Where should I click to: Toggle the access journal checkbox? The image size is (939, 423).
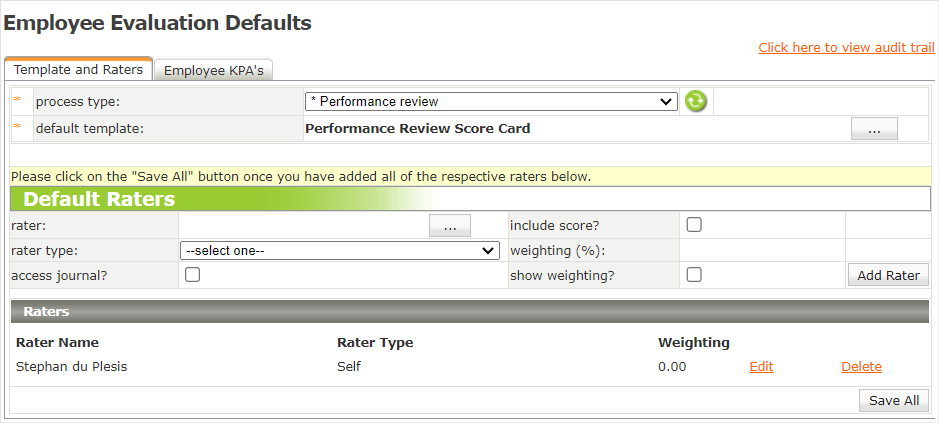pos(193,275)
